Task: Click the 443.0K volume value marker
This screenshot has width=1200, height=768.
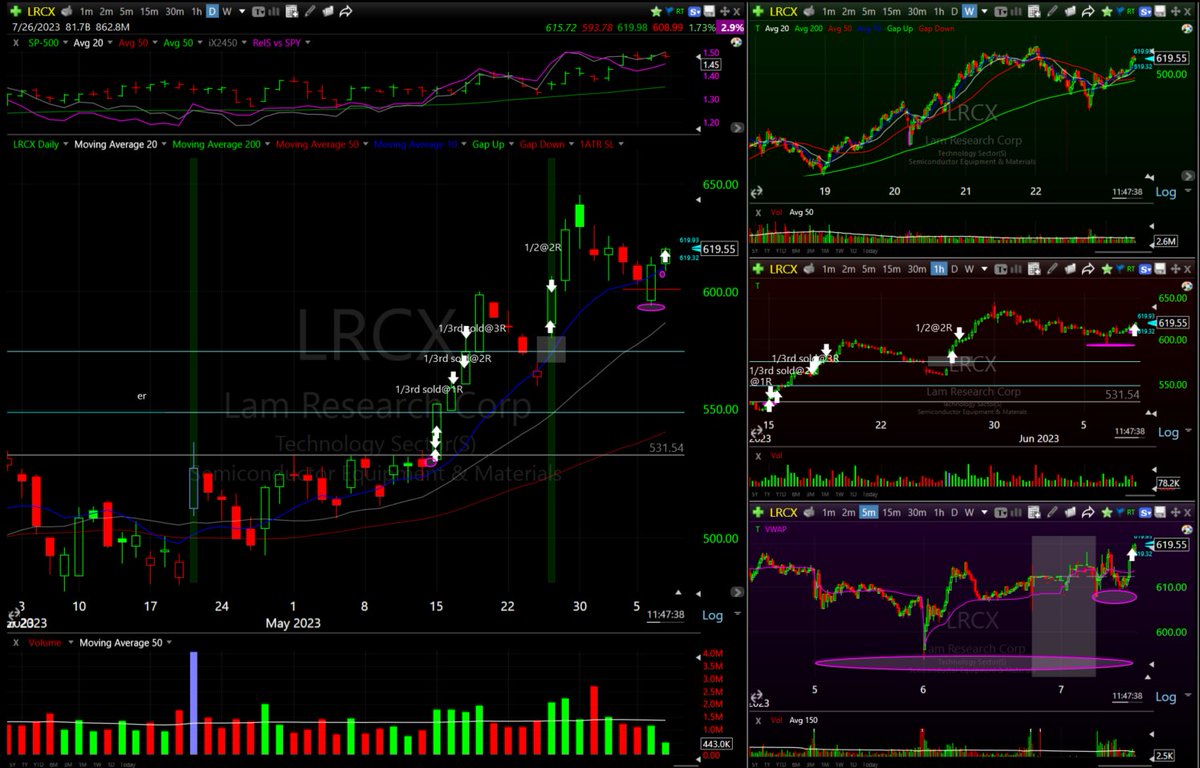Action: (x=716, y=745)
